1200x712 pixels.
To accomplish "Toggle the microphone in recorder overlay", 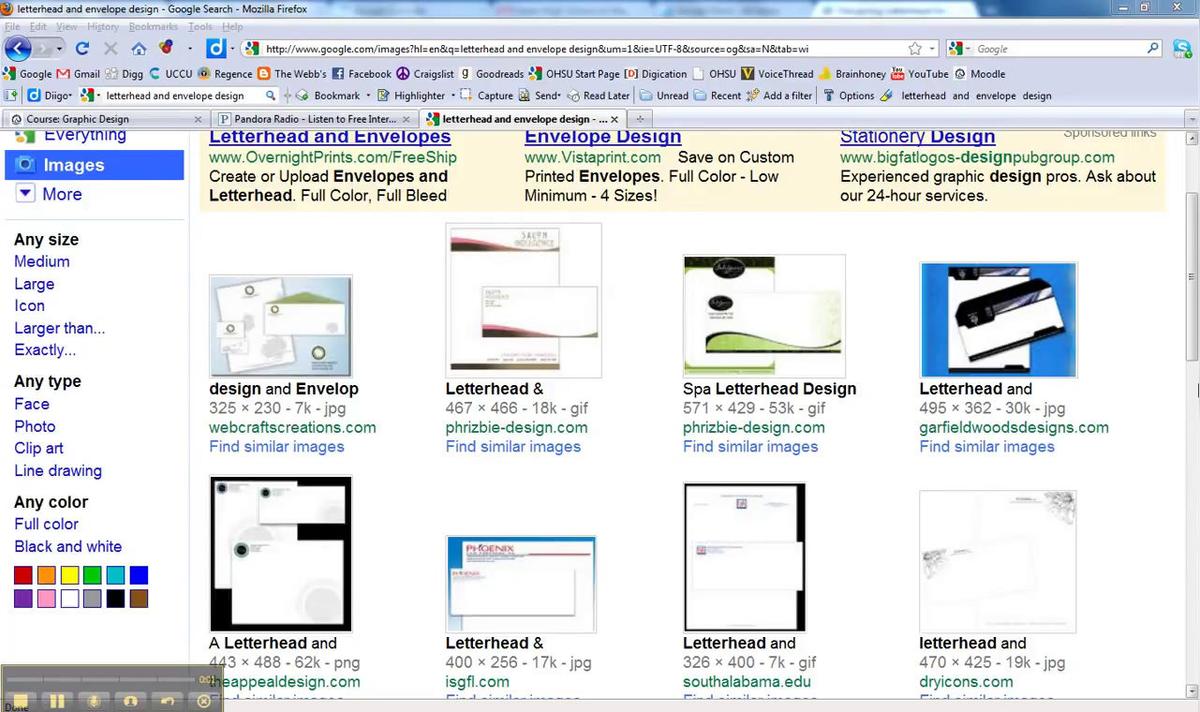I will point(94,701).
